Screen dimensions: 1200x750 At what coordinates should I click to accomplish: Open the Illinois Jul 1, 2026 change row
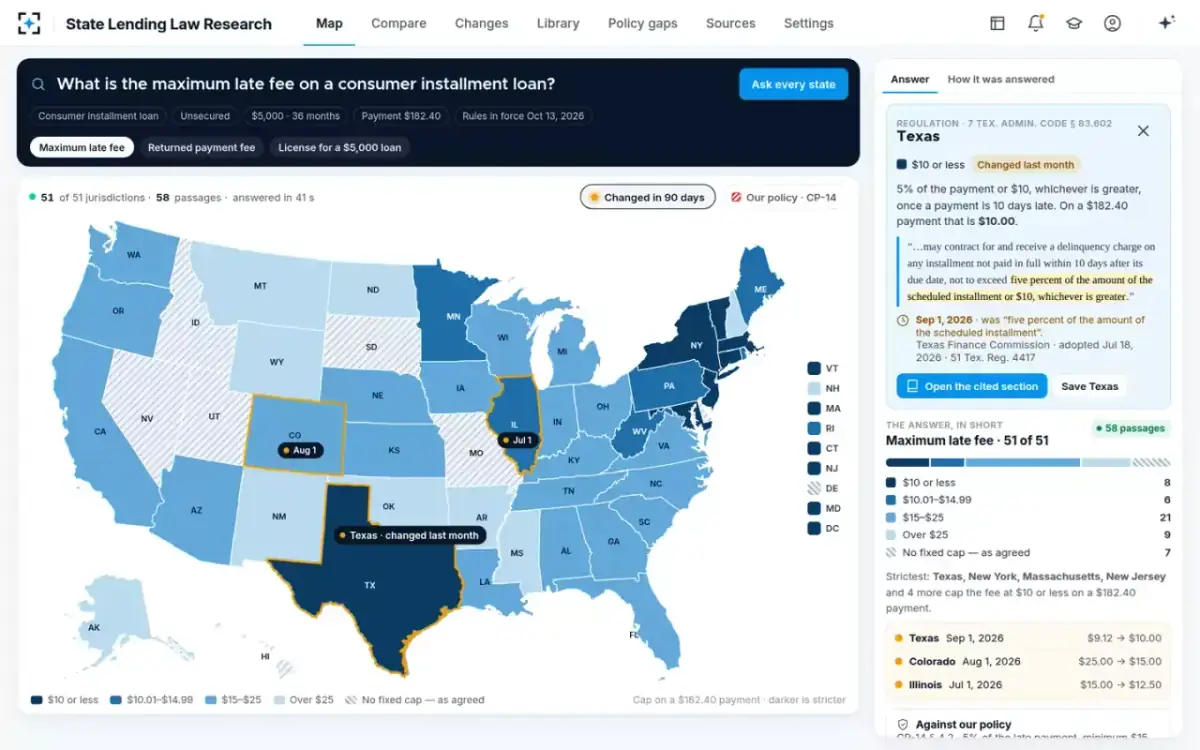pos(1027,685)
